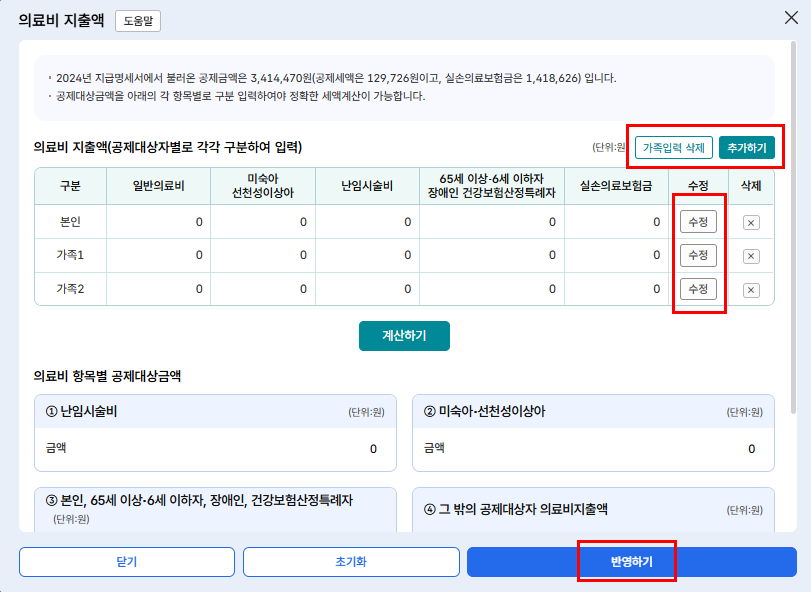Close the dialog with the top-right X
811x592 pixels.
pos(789,18)
